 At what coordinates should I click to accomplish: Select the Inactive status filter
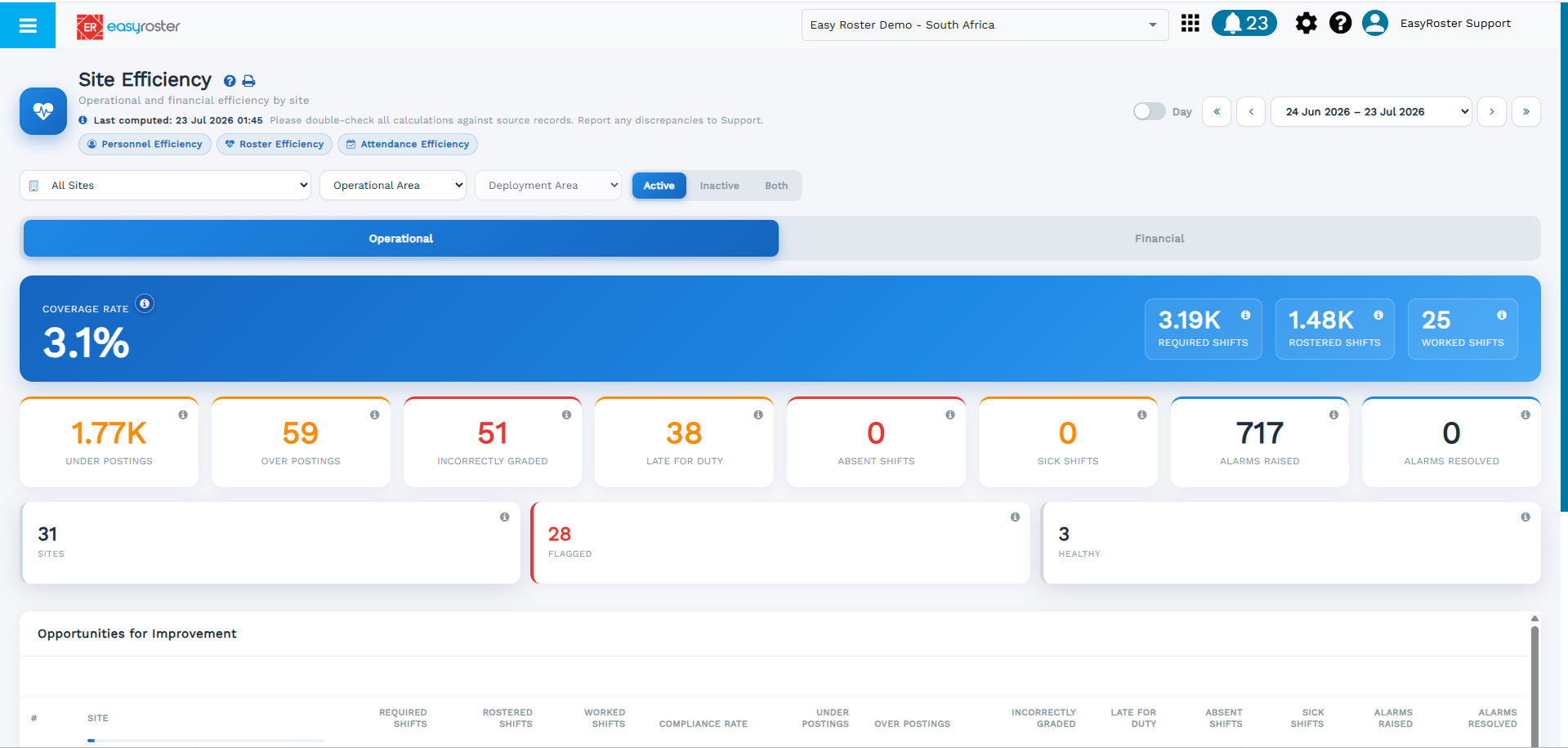[719, 186]
